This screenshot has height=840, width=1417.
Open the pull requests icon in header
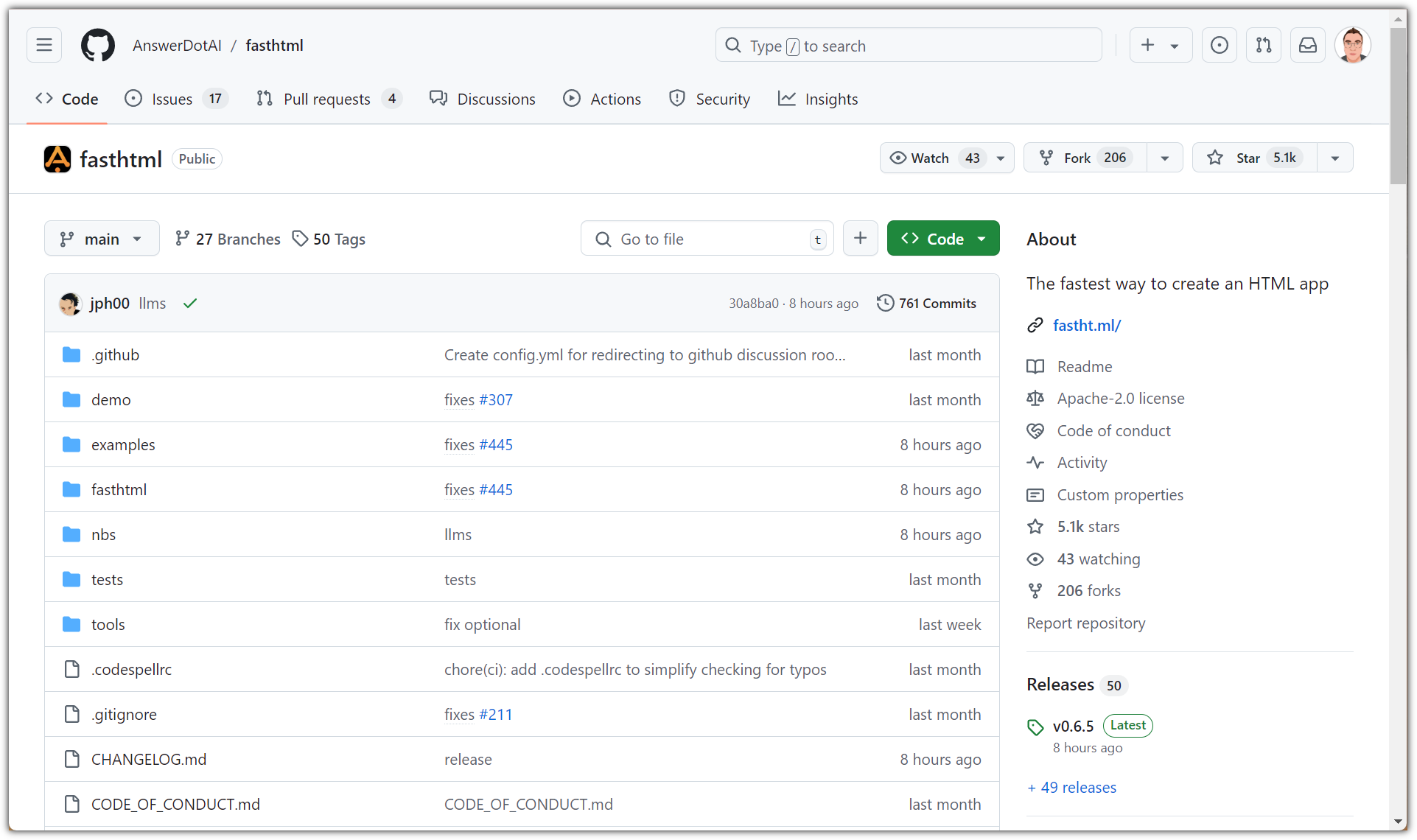click(1263, 46)
